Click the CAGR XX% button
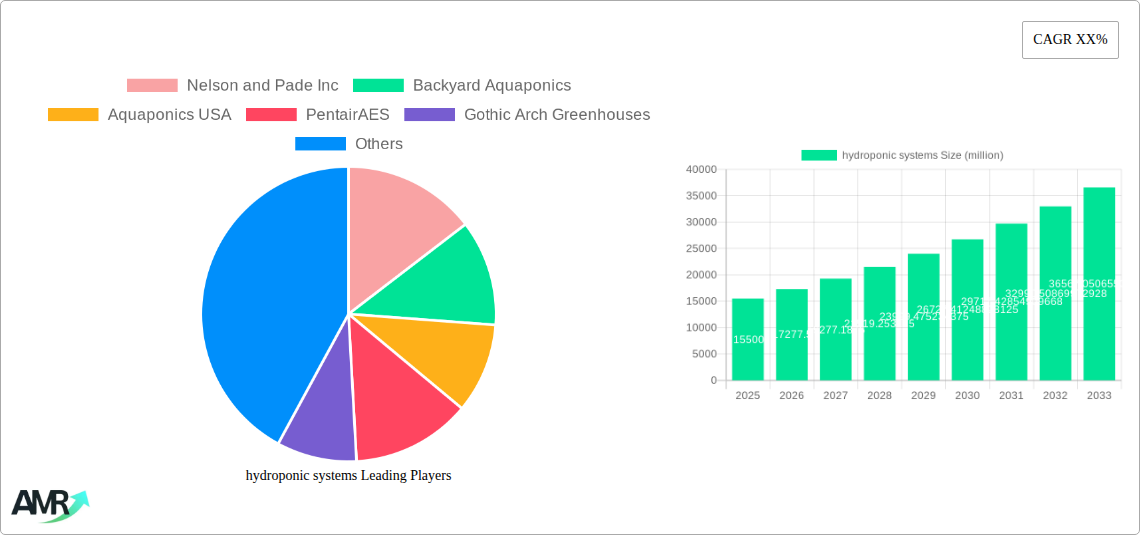 point(1069,40)
